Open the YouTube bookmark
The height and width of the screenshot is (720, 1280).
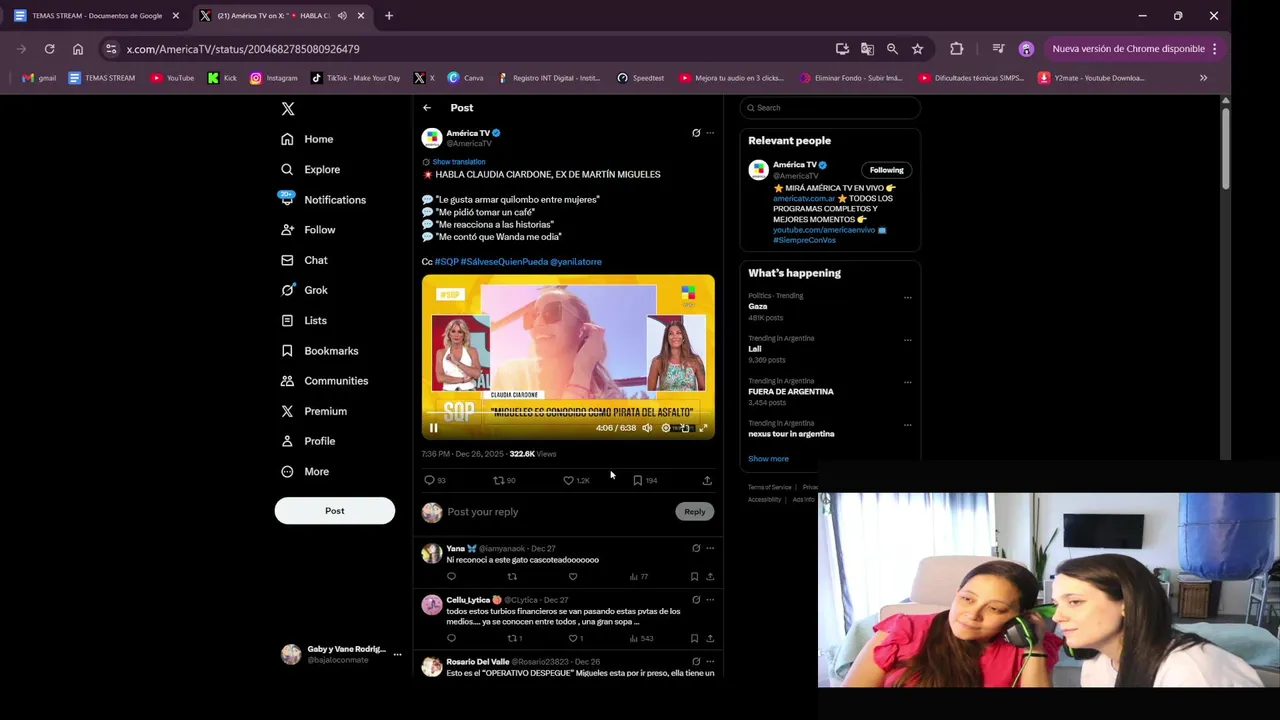click(173, 78)
